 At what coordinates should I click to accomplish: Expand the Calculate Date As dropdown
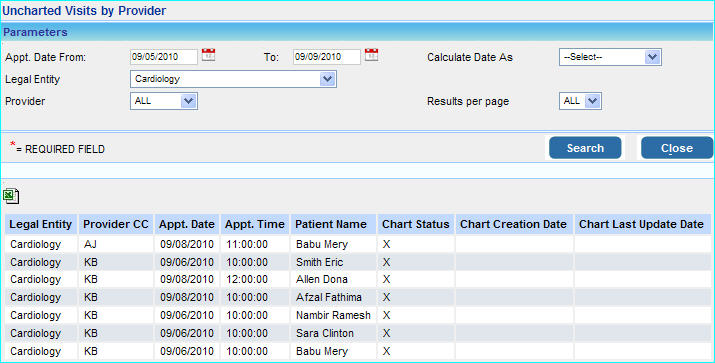[610, 57]
